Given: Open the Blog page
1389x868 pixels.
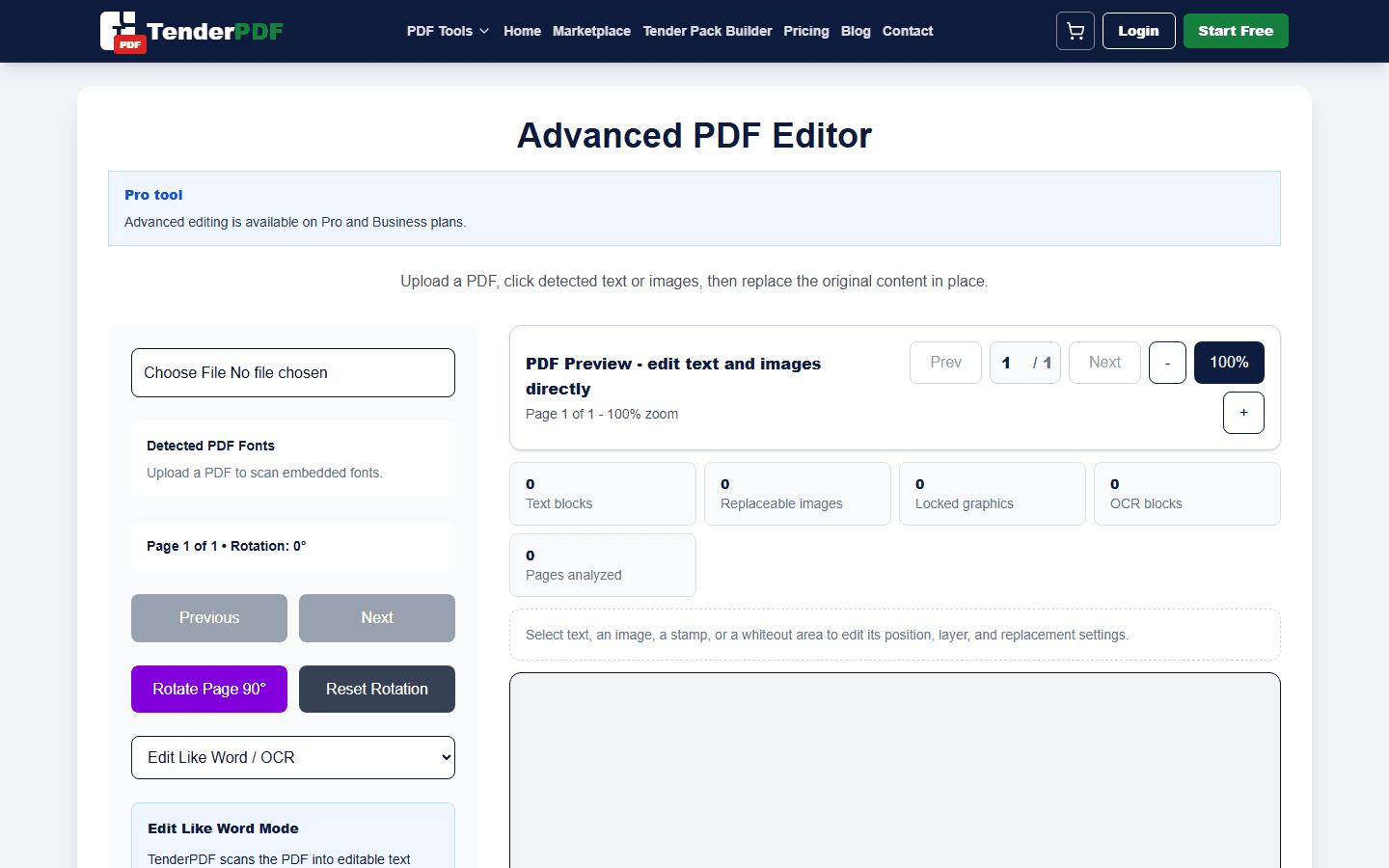Looking at the screenshot, I should 856,31.
